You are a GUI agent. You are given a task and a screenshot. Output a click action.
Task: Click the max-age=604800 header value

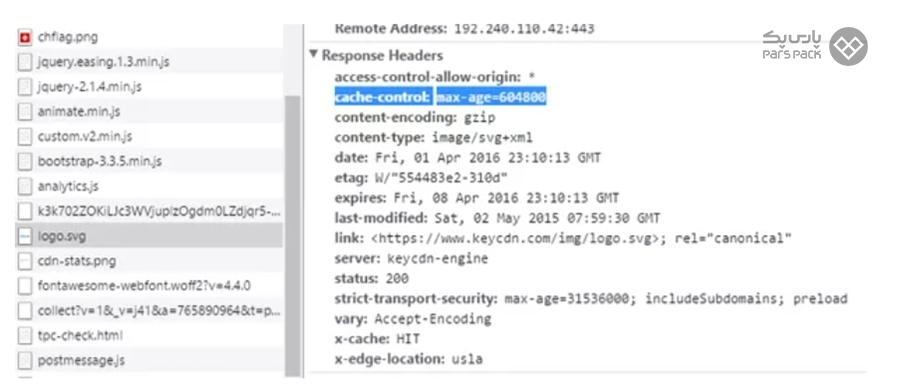[x=491, y=97]
